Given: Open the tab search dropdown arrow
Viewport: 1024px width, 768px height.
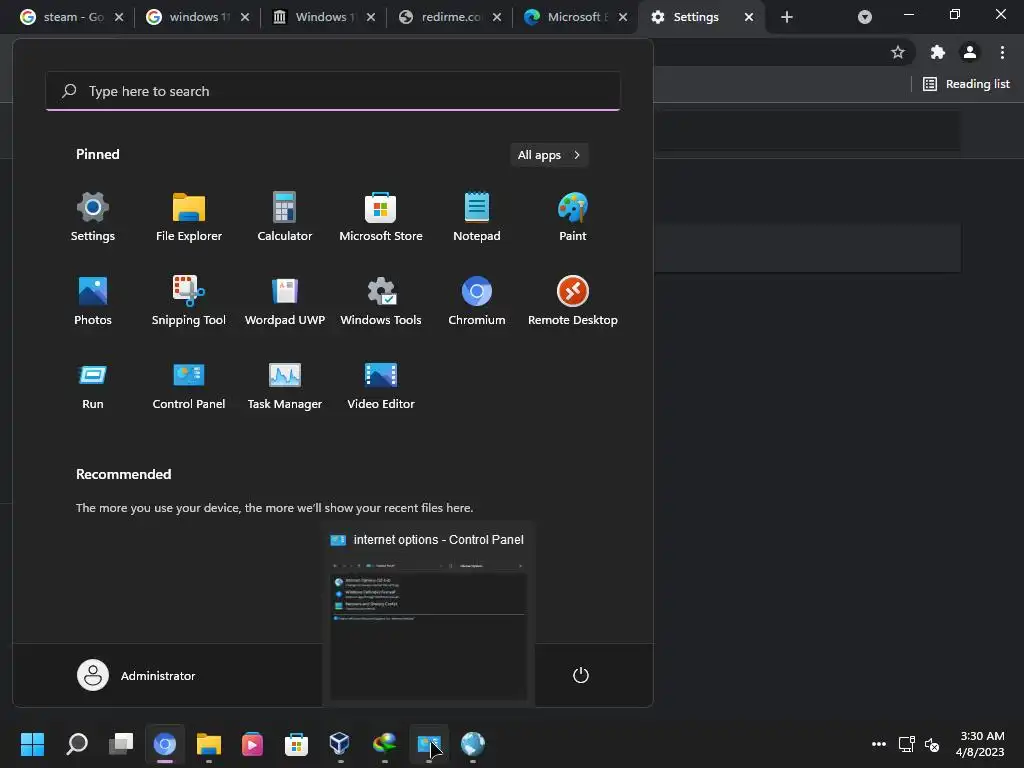Looking at the screenshot, I should click(x=865, y=17).
